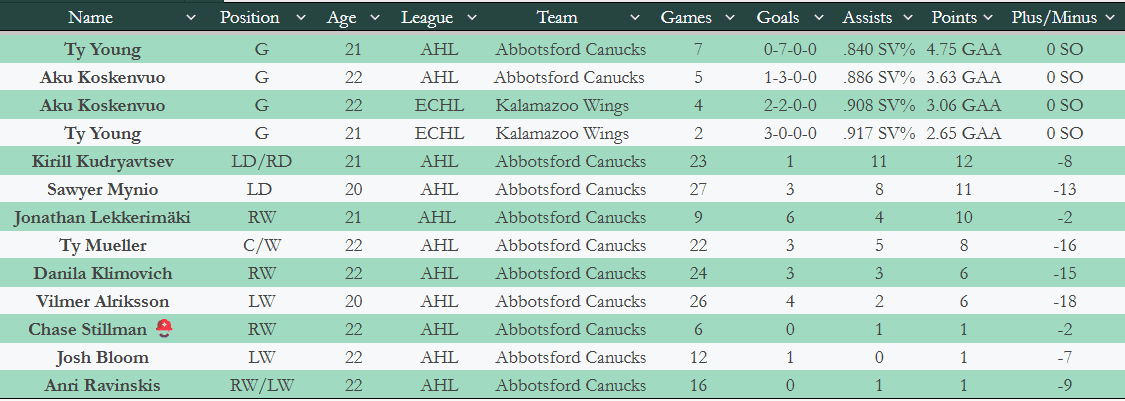Click the Games column sort chevron

click(x=729, y=18)
